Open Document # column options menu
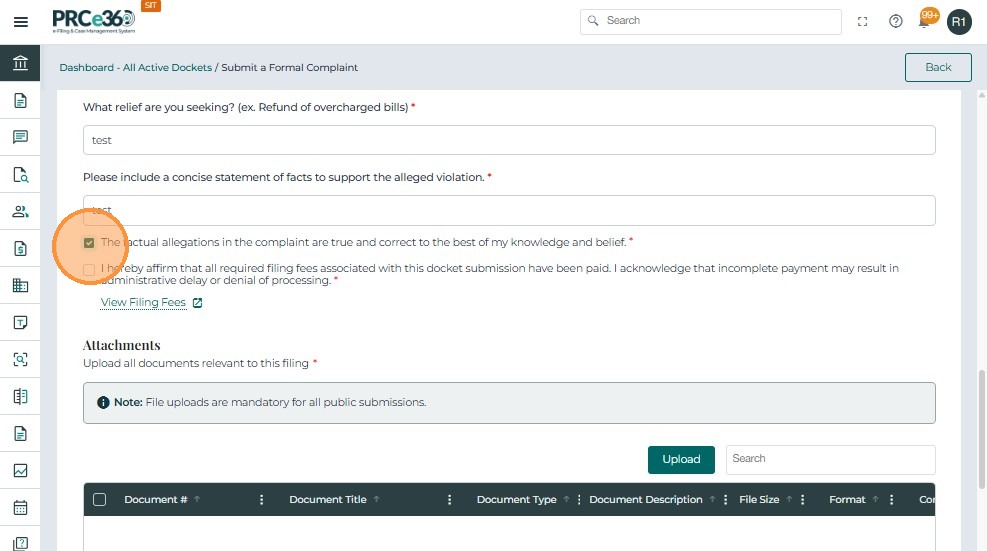The height and width of the screenshot is (551, 987). pyautogui.click(x=262, y=500)
